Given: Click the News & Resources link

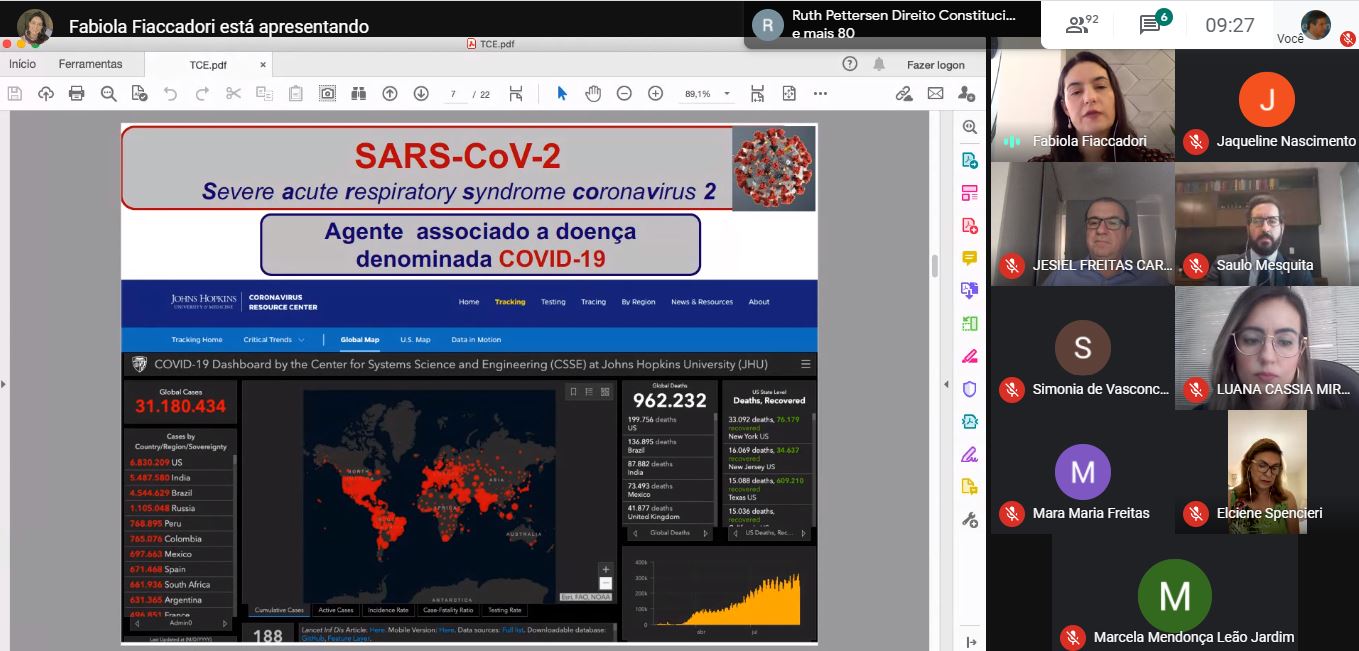Looking at the screenshot, I should [x=702, y=302].
